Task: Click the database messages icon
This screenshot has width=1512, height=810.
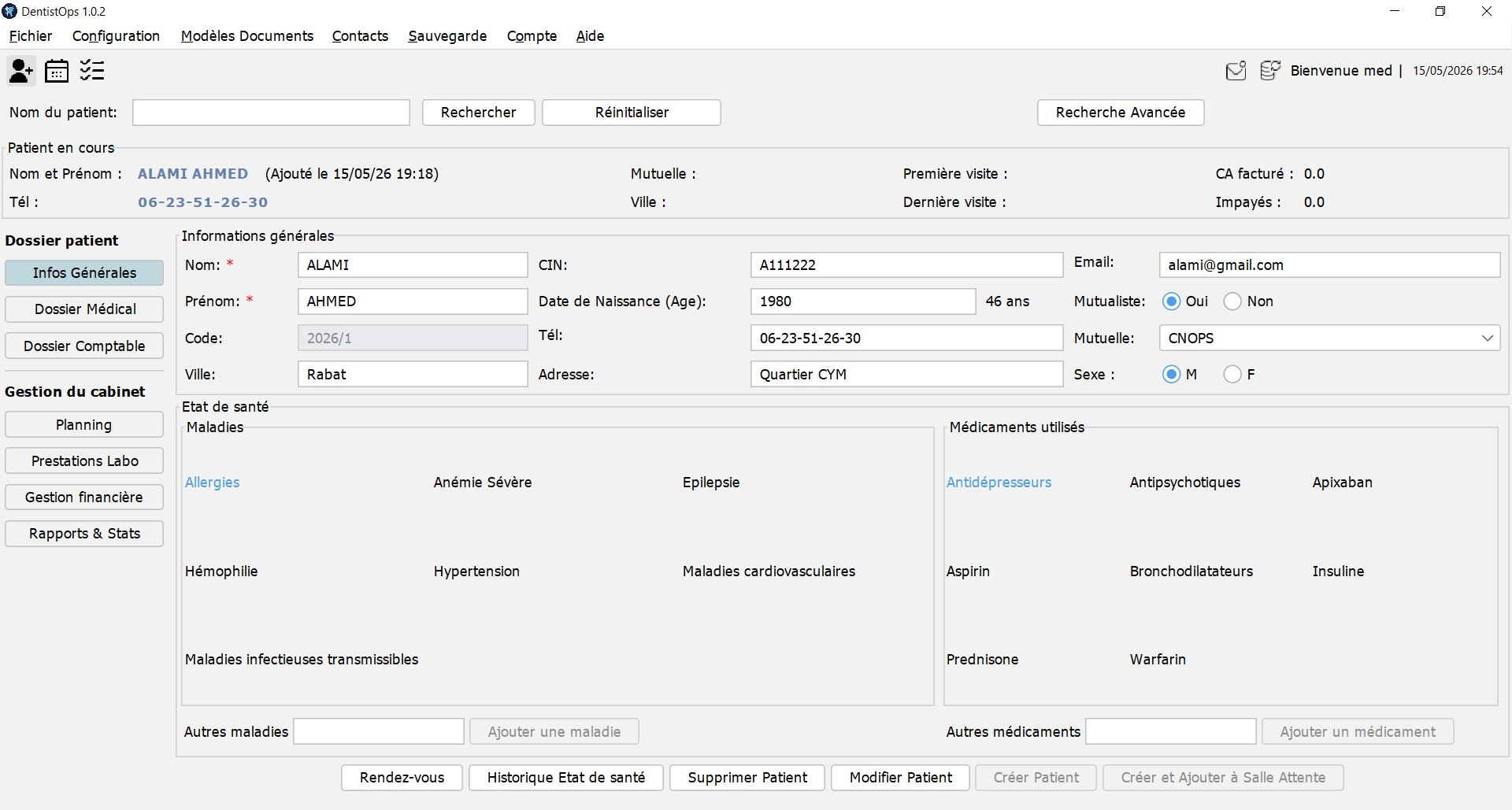Action: point(1270,71)
